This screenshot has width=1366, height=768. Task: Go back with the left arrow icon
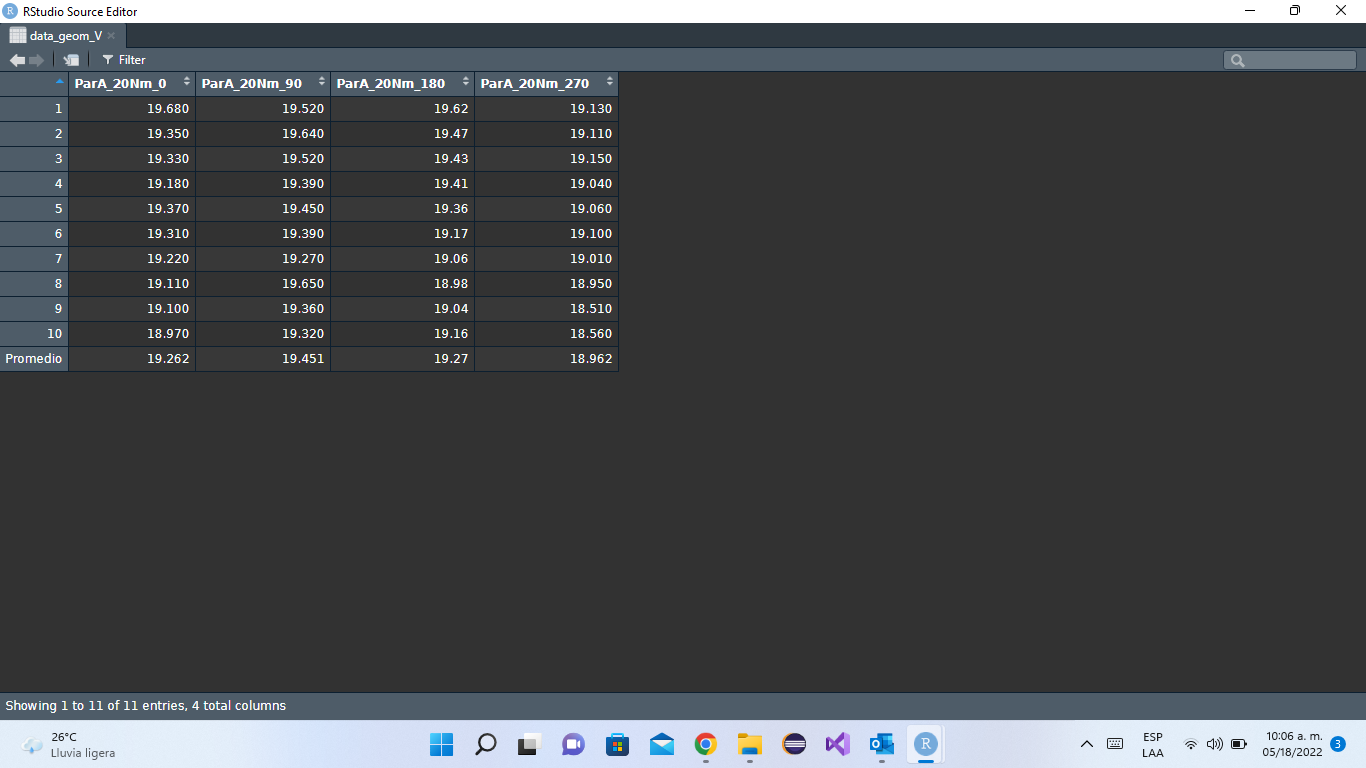tap(17, 60)
